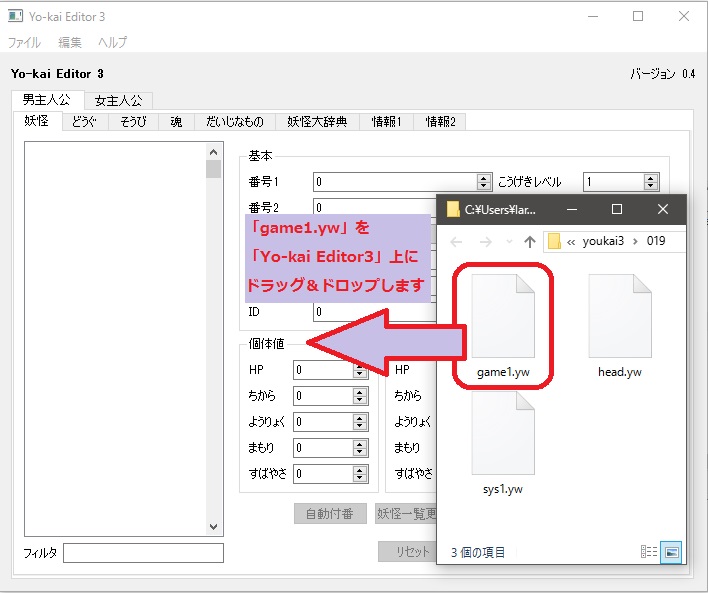This screenshot has width=708, height=593.
Task: Open the Explorer recent locations dropdown
Action: [x=509, y=242]
